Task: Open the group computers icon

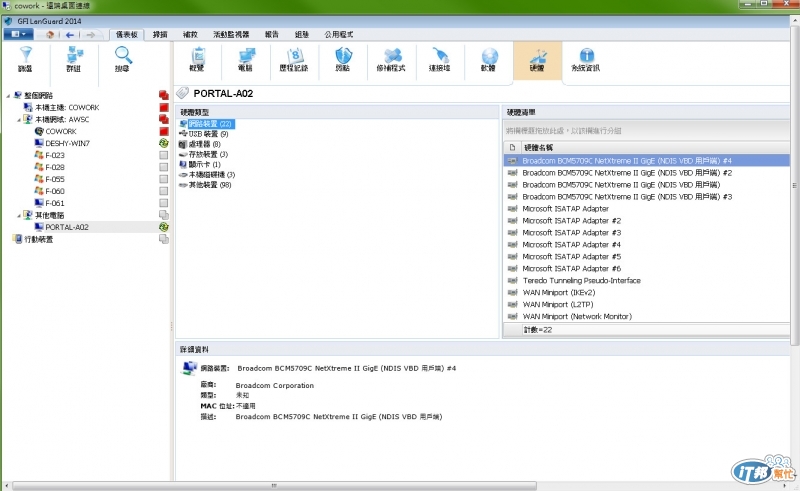Action: point(74,55)
